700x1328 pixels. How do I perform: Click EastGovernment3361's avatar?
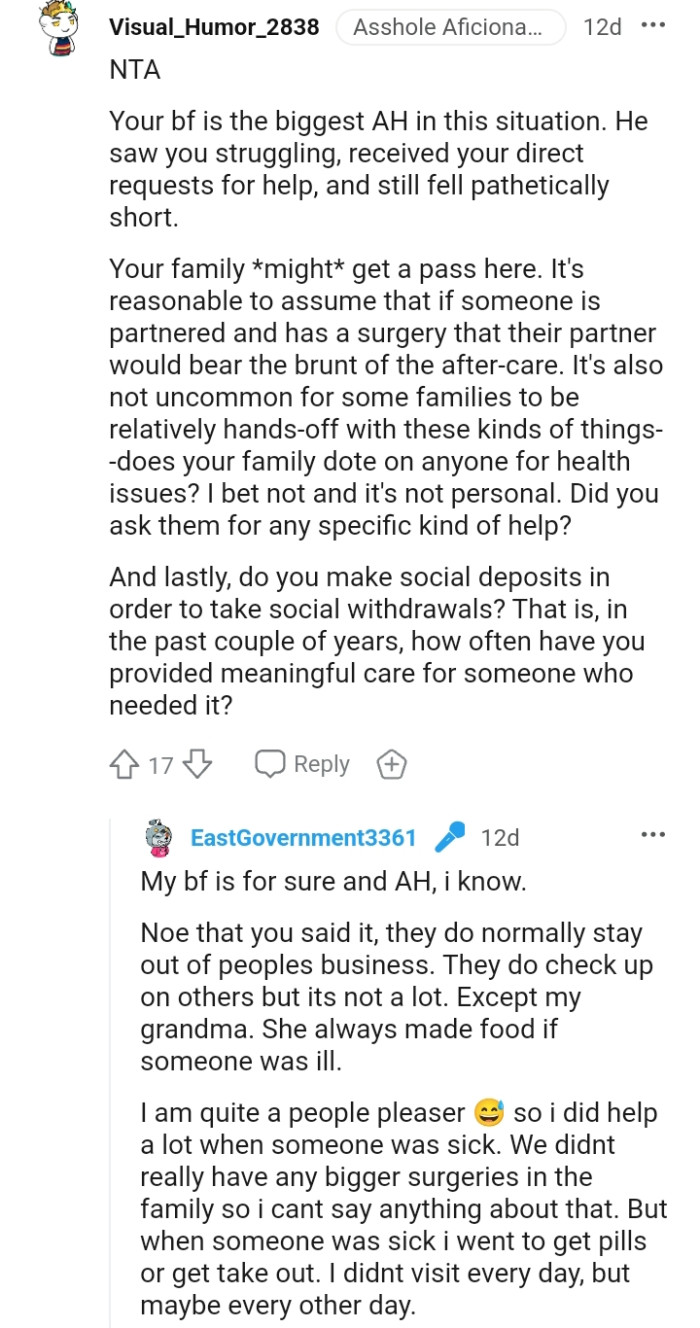tap(155, 837)
